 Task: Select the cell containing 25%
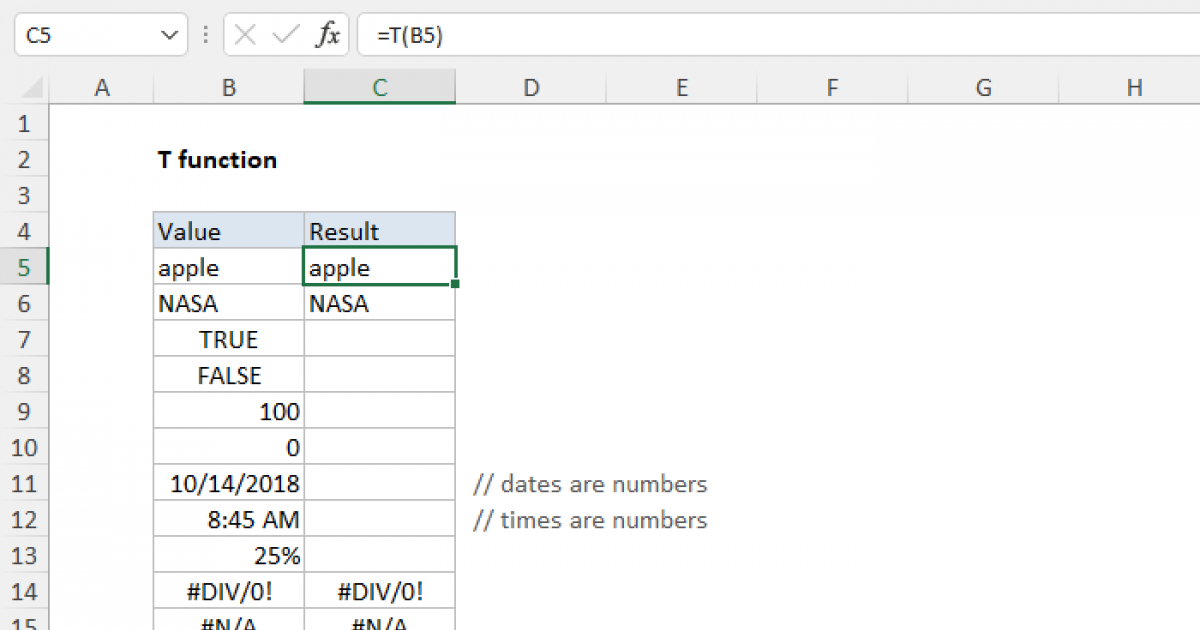tap(229, 556)
